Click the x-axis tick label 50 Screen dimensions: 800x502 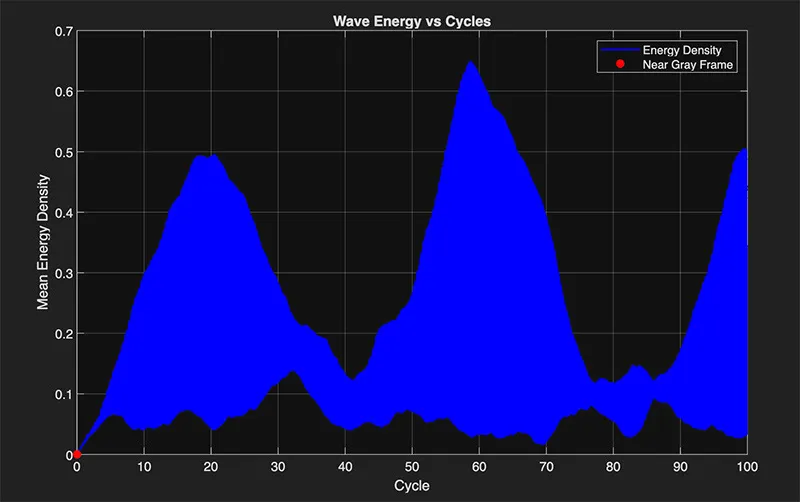[x=412, y=467]
